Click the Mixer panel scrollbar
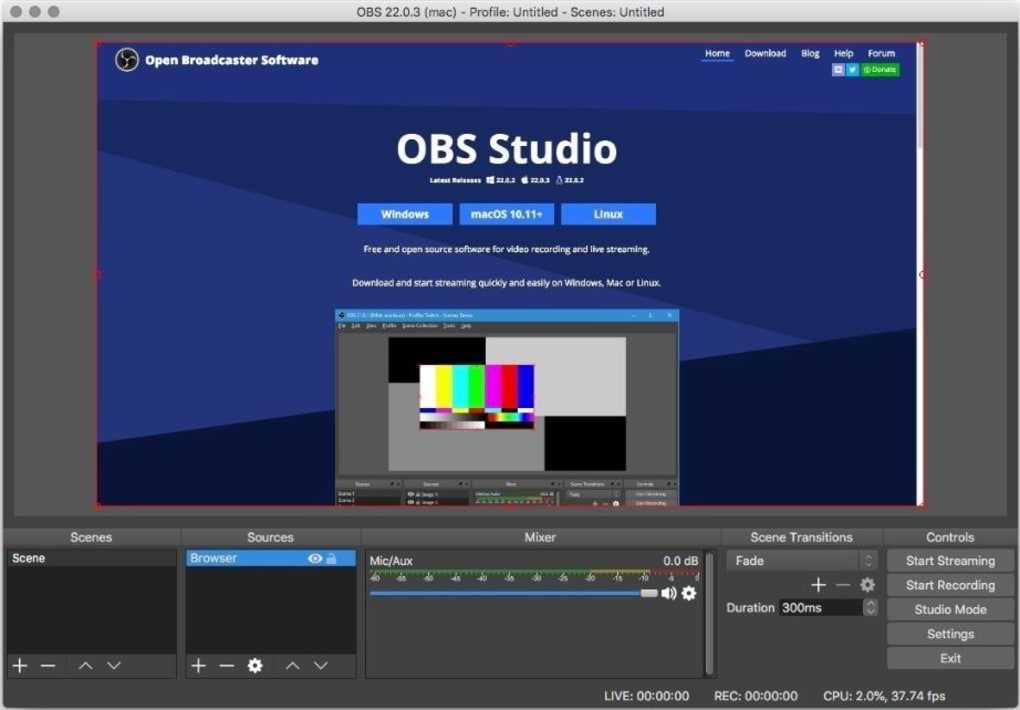The image size is (1020, 710). tap(710, 613)
